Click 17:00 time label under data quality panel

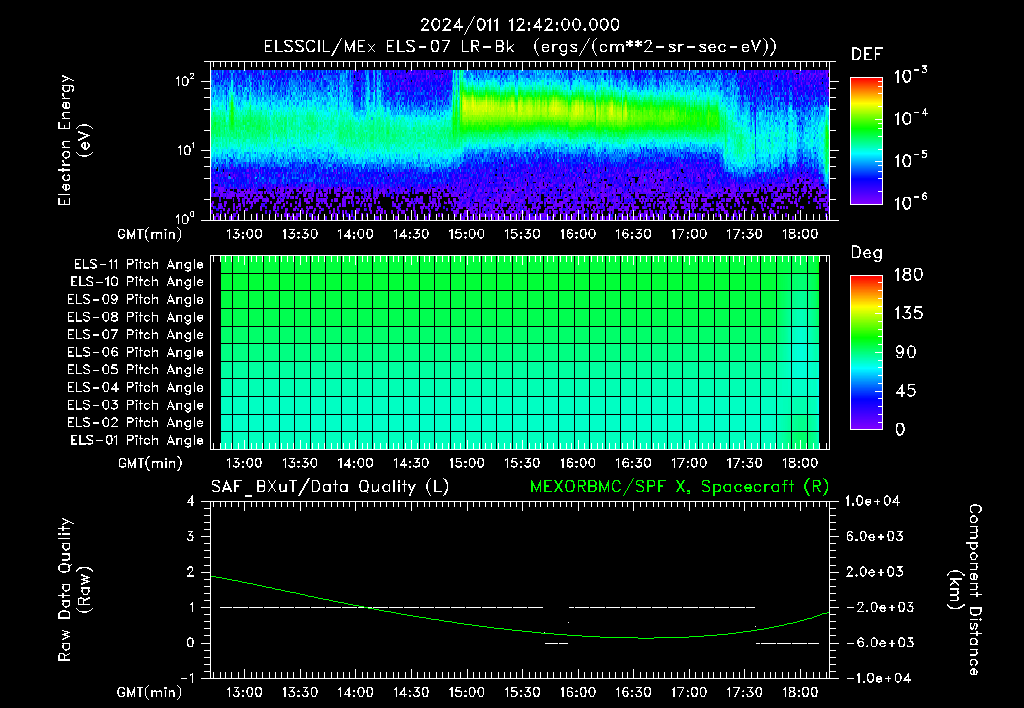pyautogui.click(x=689, y=692)
